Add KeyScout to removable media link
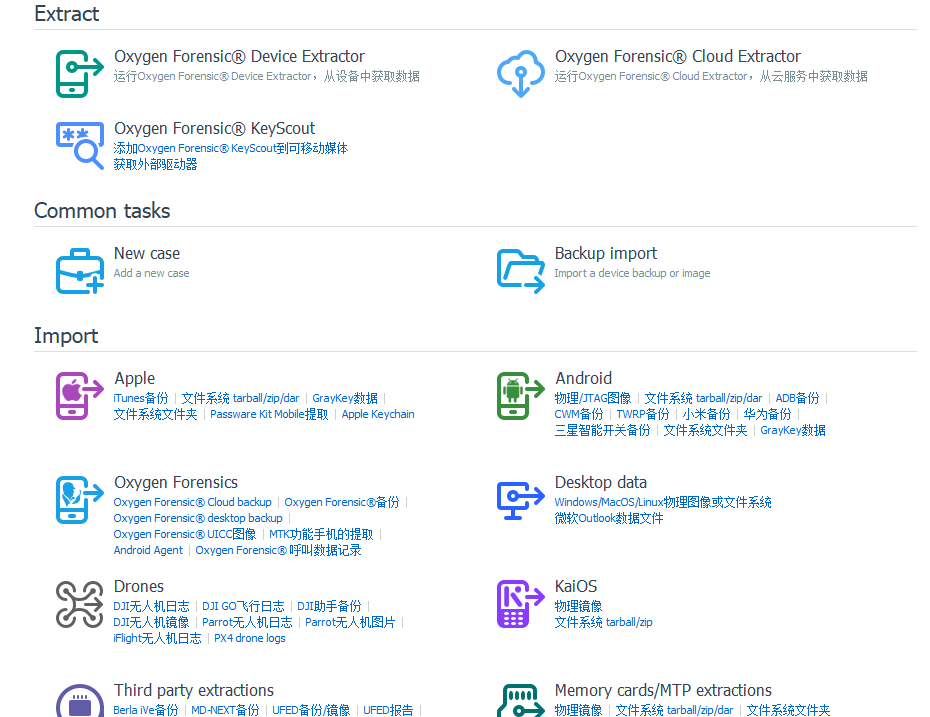This screenshot has height=717, width=930. (230, 148)
